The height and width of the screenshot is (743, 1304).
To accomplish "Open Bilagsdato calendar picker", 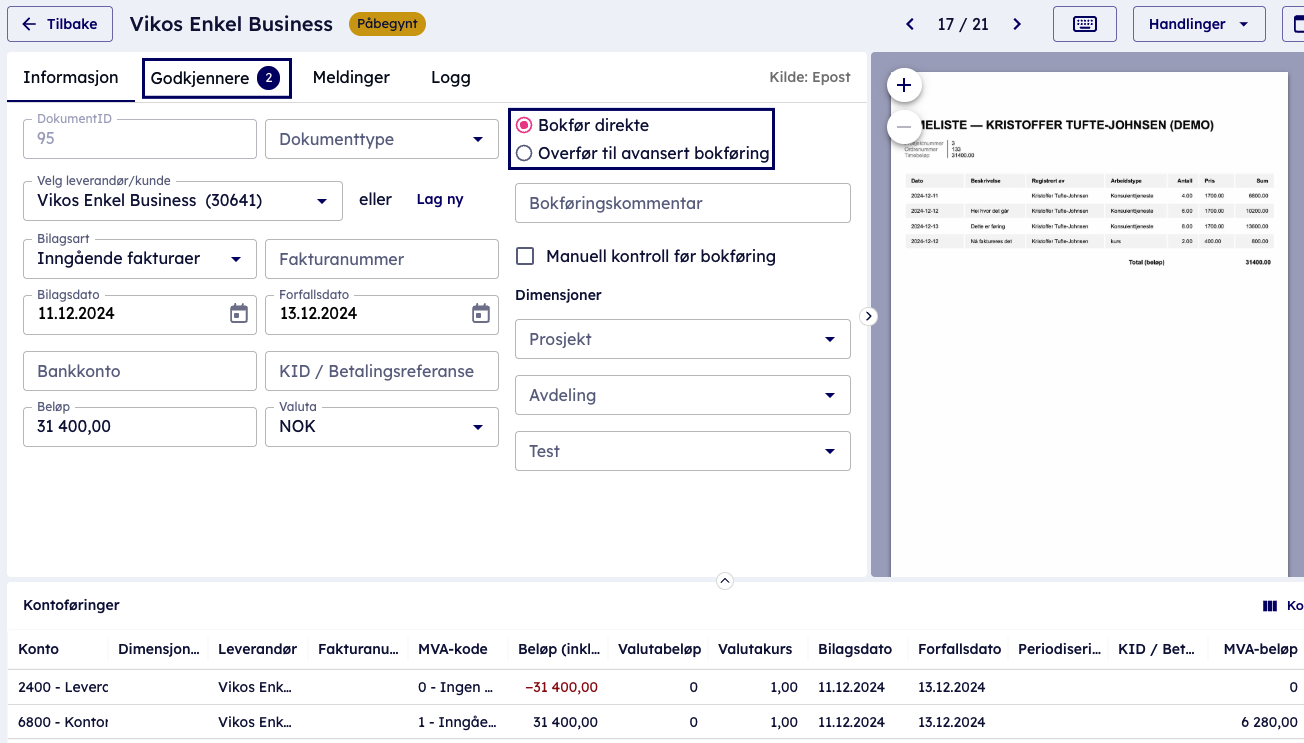I will tap(239, 314).
